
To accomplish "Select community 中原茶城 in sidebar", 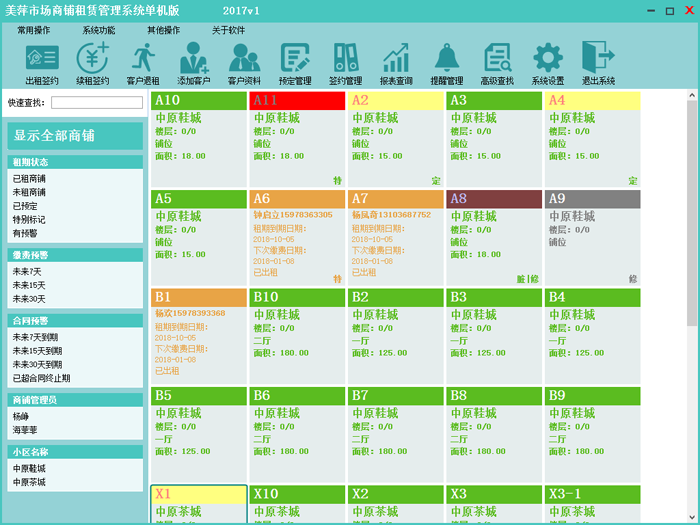I will pyautogui.click(x=29, y=482).
